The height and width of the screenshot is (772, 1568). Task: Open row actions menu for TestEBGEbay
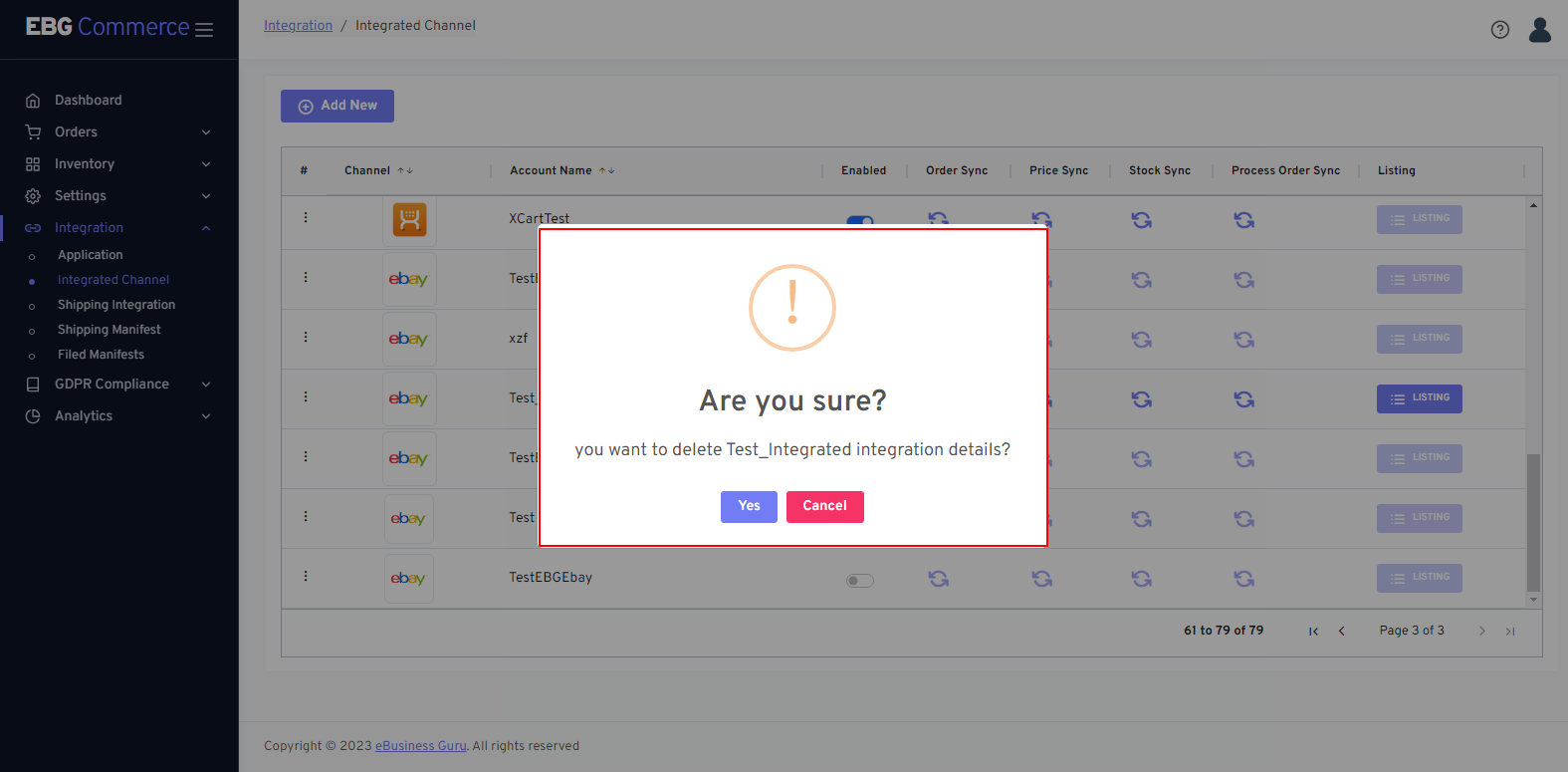[306, 577]
